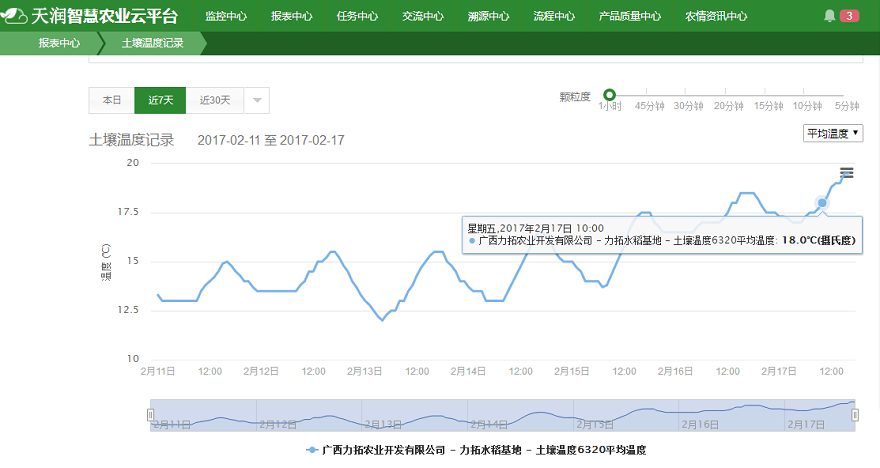The image size is (880, 468).
Task: Open the 产品质量中心 menu
Action: [629, 16]
